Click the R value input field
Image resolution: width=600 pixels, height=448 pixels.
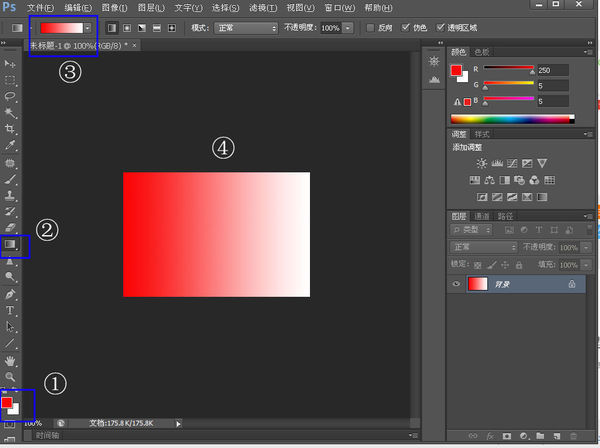pos(553,70)
